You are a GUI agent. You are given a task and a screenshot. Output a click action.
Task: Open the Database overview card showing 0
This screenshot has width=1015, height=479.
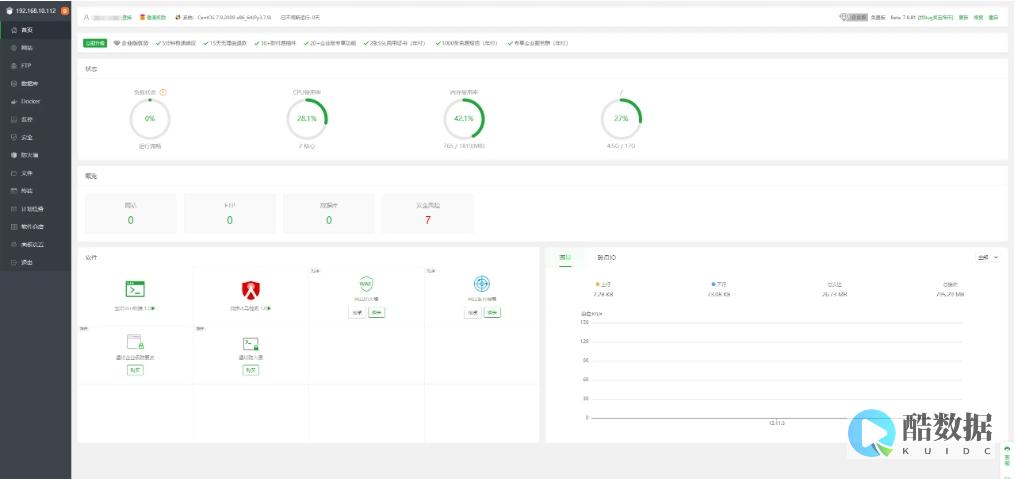pos(329,214)
